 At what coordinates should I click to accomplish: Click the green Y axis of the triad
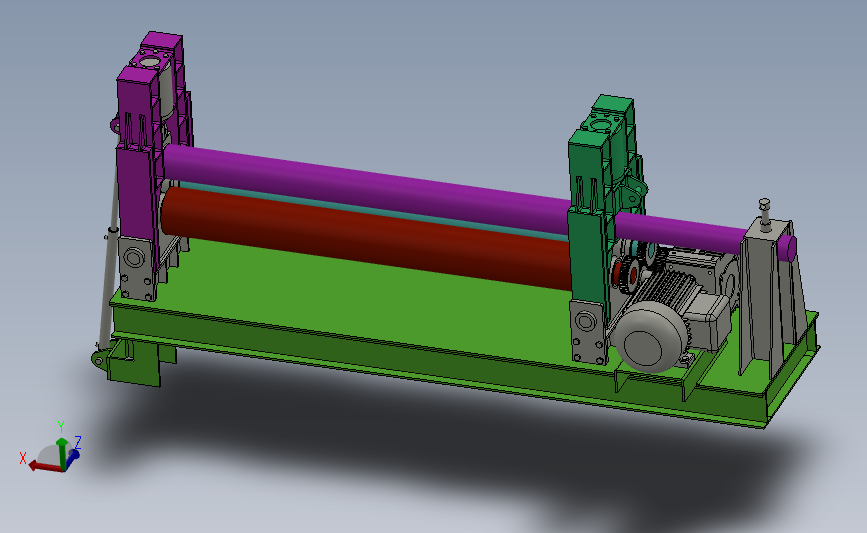coord(62,453)
